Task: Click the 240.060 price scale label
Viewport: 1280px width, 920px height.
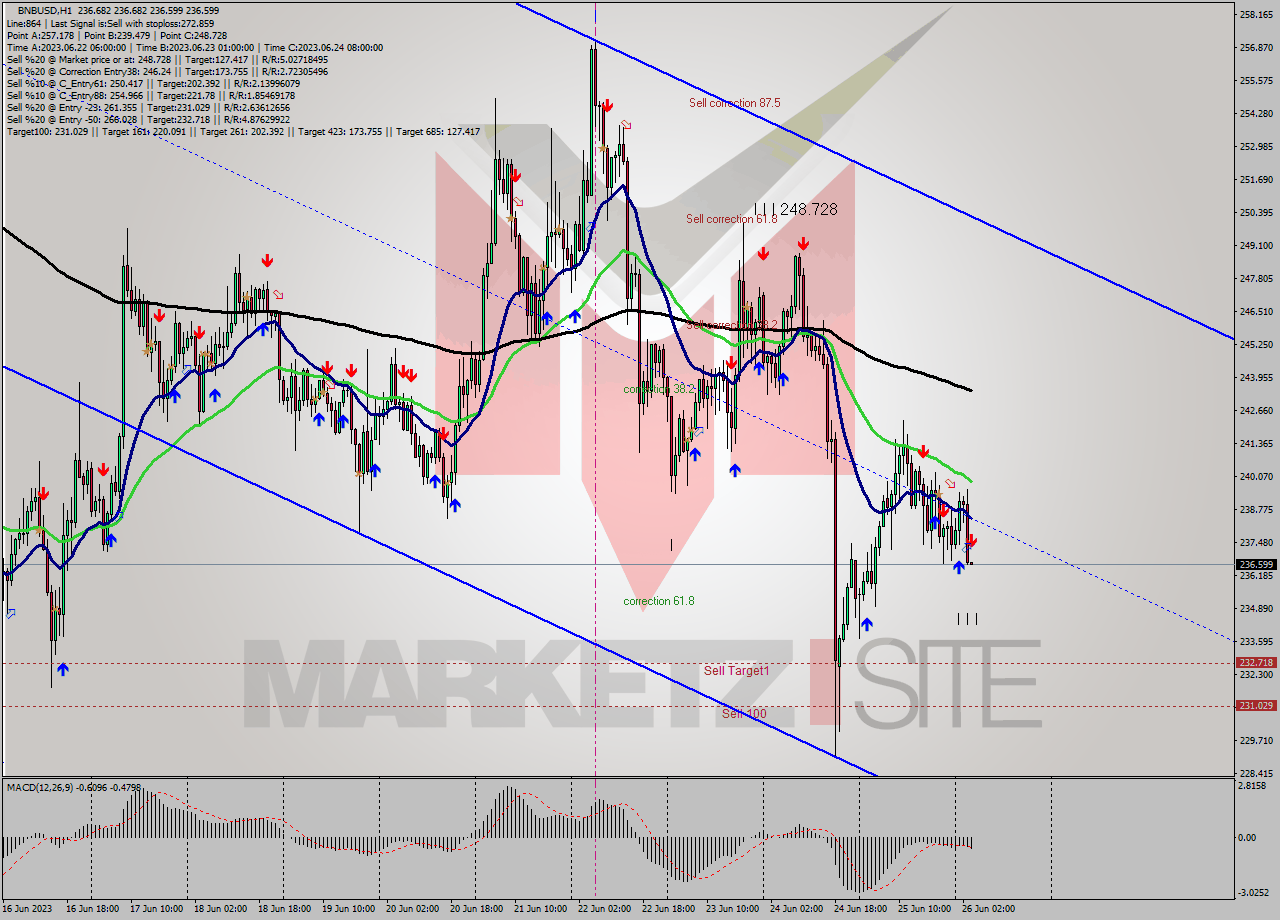Action: (x=1256, y=477)
